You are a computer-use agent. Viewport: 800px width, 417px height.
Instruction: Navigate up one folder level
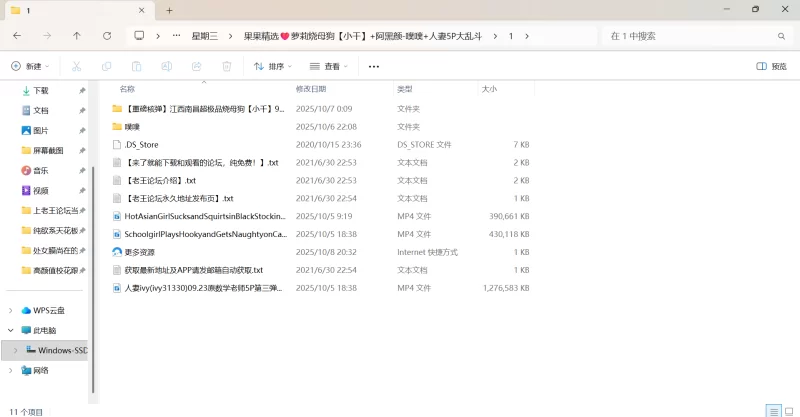click(77, 35)
